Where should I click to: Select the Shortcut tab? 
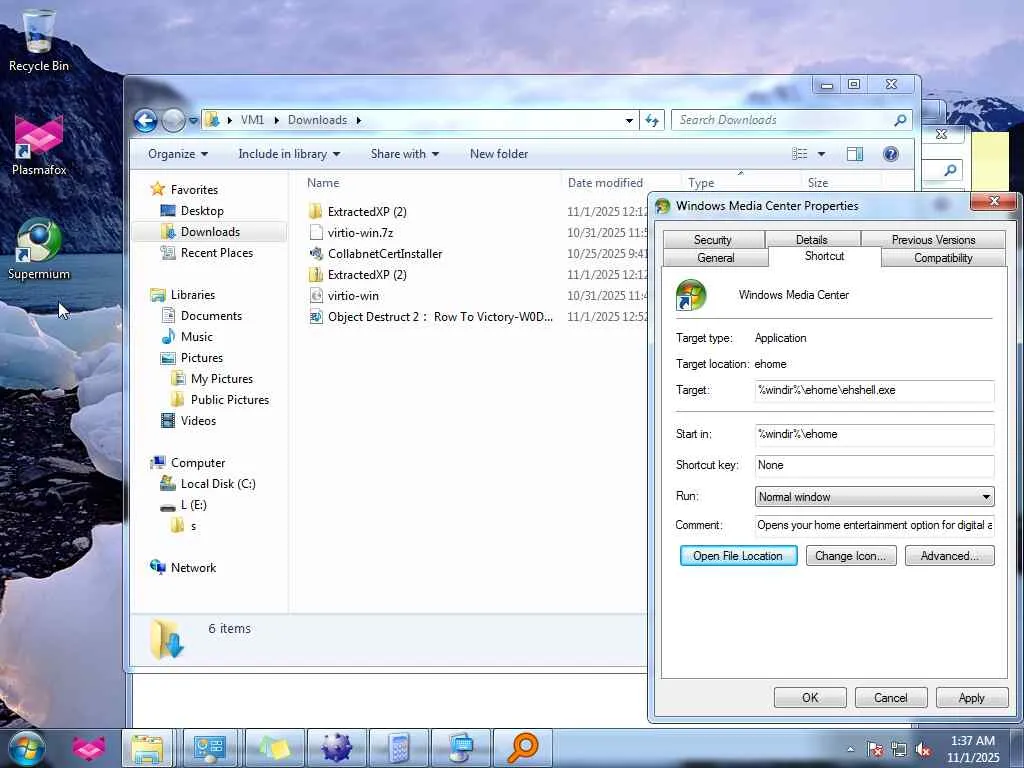tap(825, 257)
